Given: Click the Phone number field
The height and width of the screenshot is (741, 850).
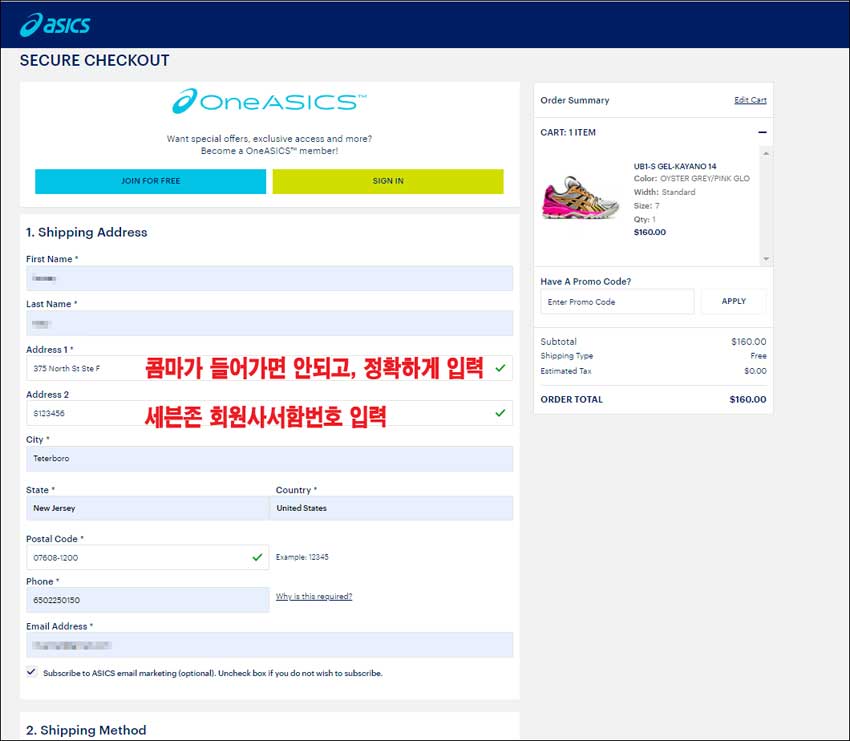Looking at the screenshot, I should [147, 600].
